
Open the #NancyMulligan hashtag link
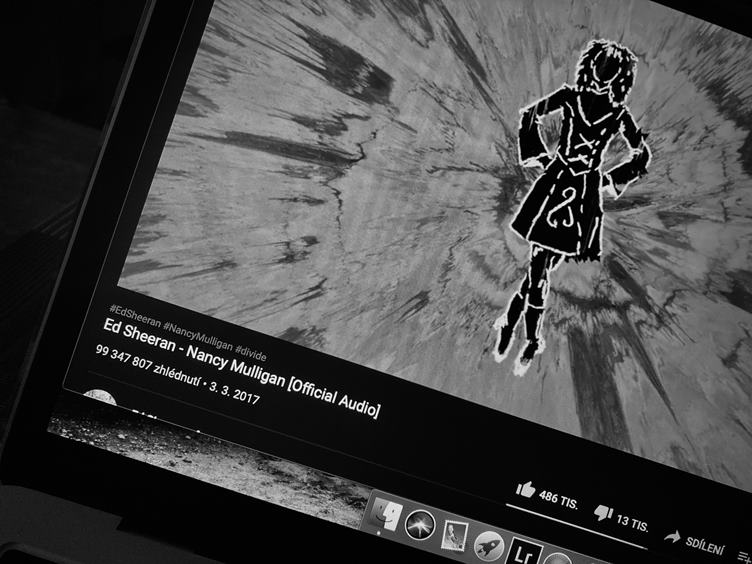(197, 336)
